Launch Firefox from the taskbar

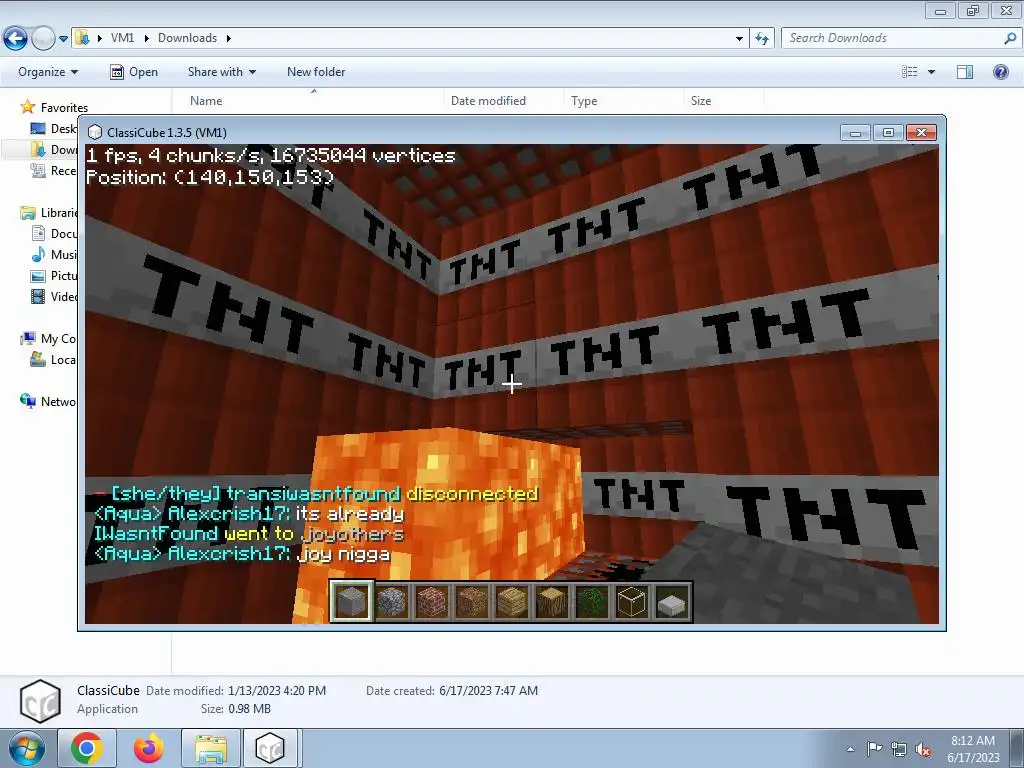point(148,748)
